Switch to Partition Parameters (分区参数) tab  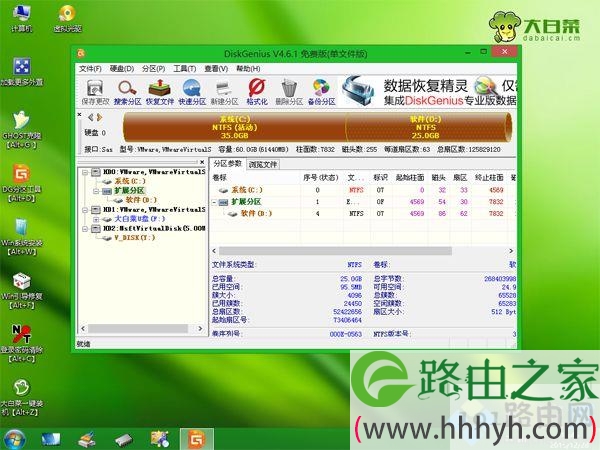pyautogui.click(x=227, y=164)
